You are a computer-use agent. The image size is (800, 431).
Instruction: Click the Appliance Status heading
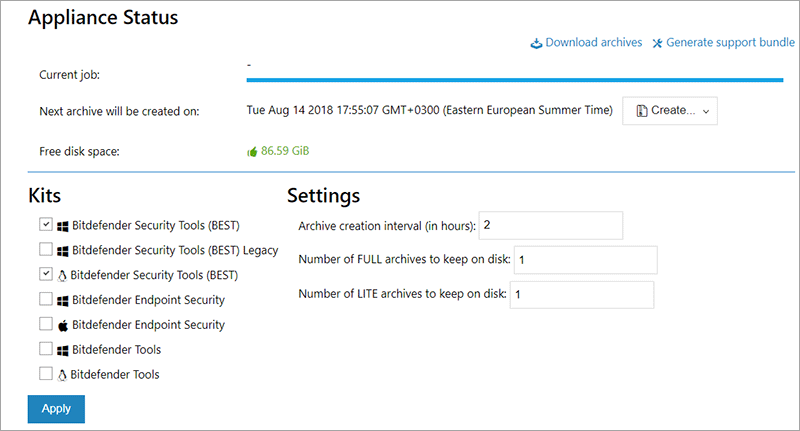[x=103, y=18]
